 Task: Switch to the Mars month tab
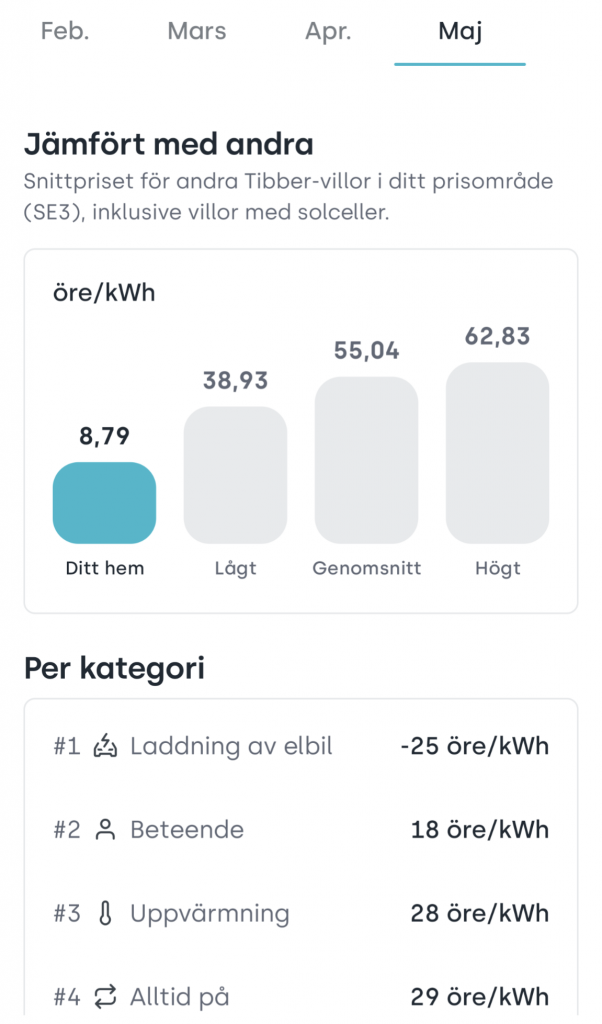click(x=197, y=31)
